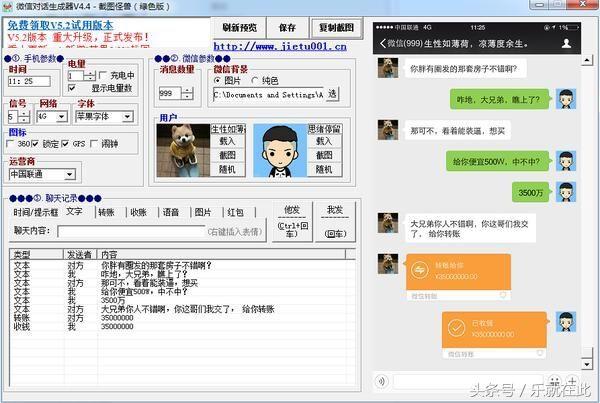Click the 内容 column header
The width and height of the screenshot is (600, 403).
(222, 254)
